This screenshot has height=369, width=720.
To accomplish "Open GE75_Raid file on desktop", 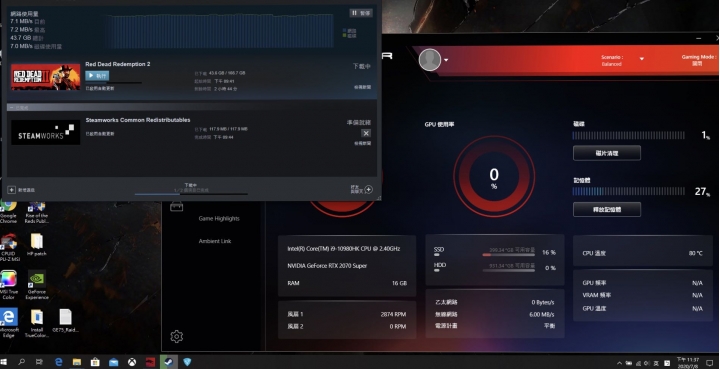I will coord(65,321).
